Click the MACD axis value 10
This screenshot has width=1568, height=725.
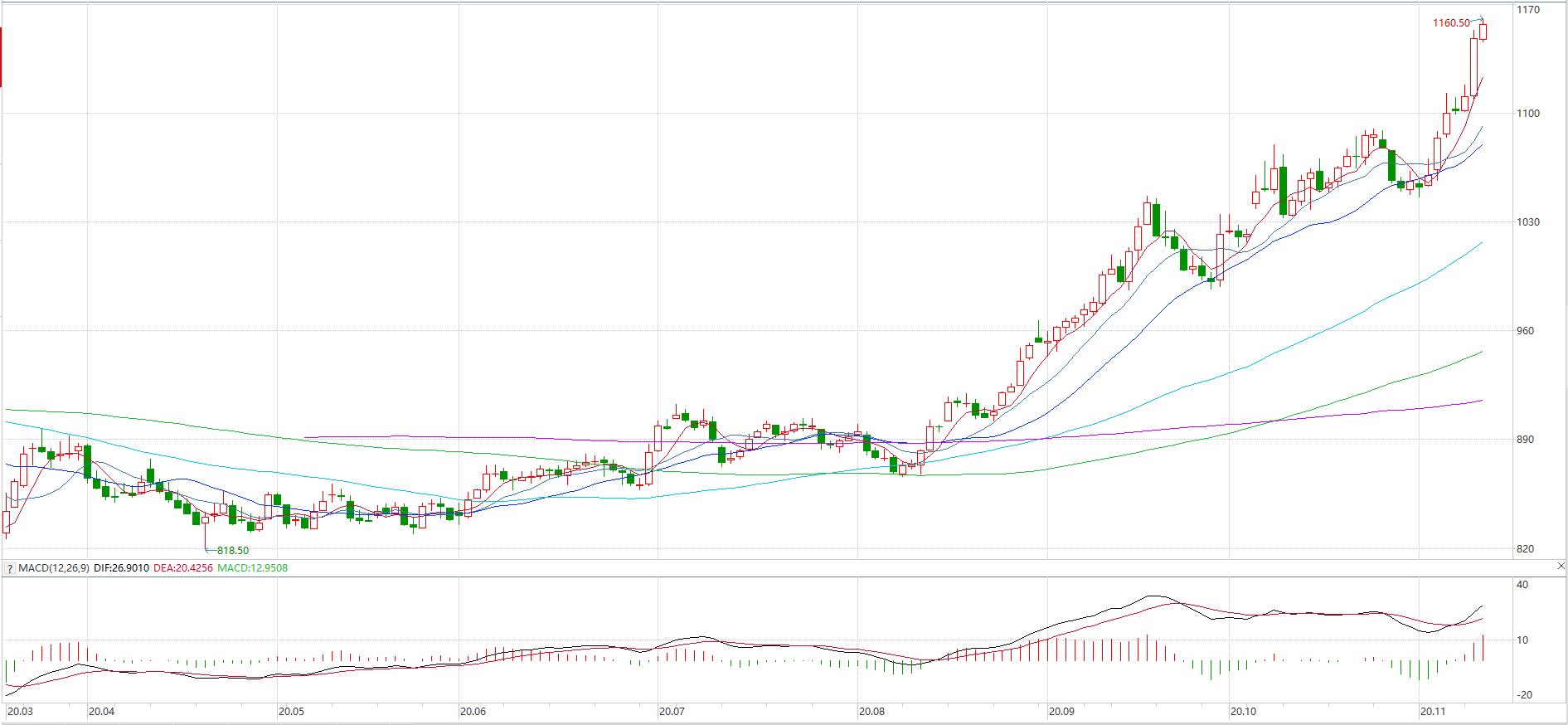tap(1522, 640)
